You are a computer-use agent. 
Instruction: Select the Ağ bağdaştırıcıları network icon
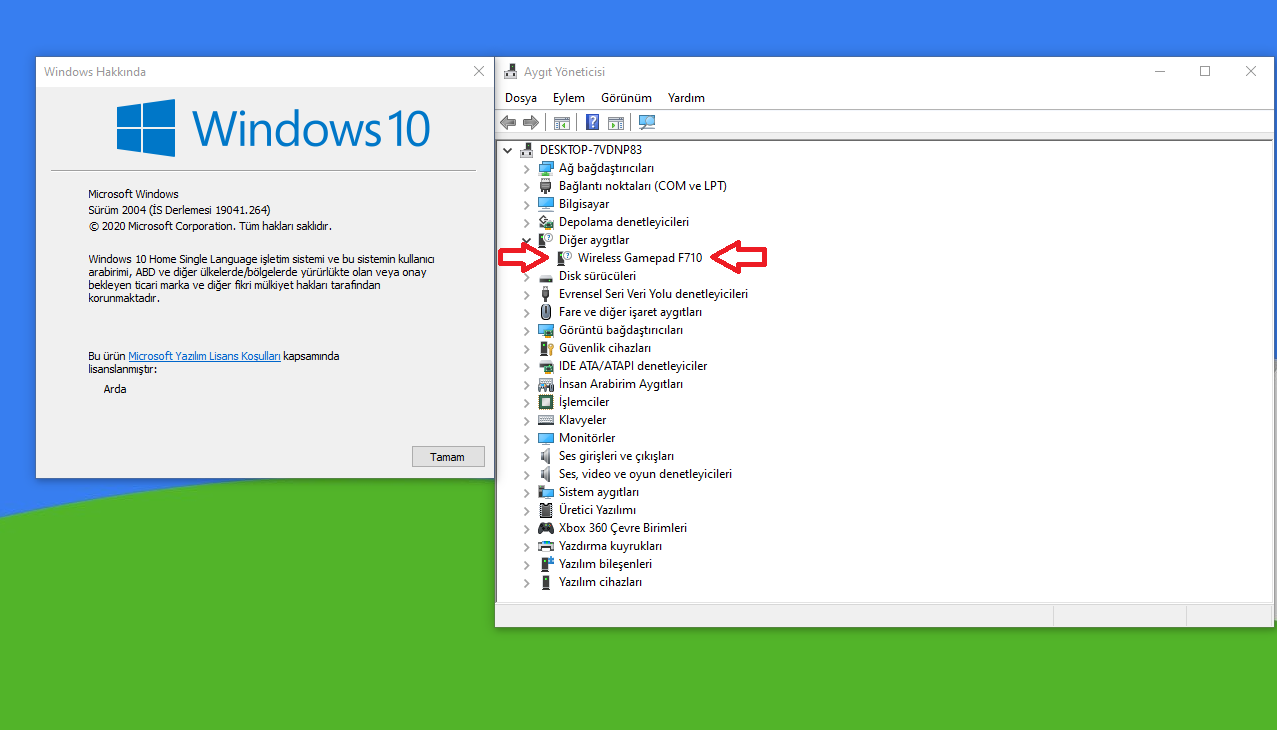[546, 168]
